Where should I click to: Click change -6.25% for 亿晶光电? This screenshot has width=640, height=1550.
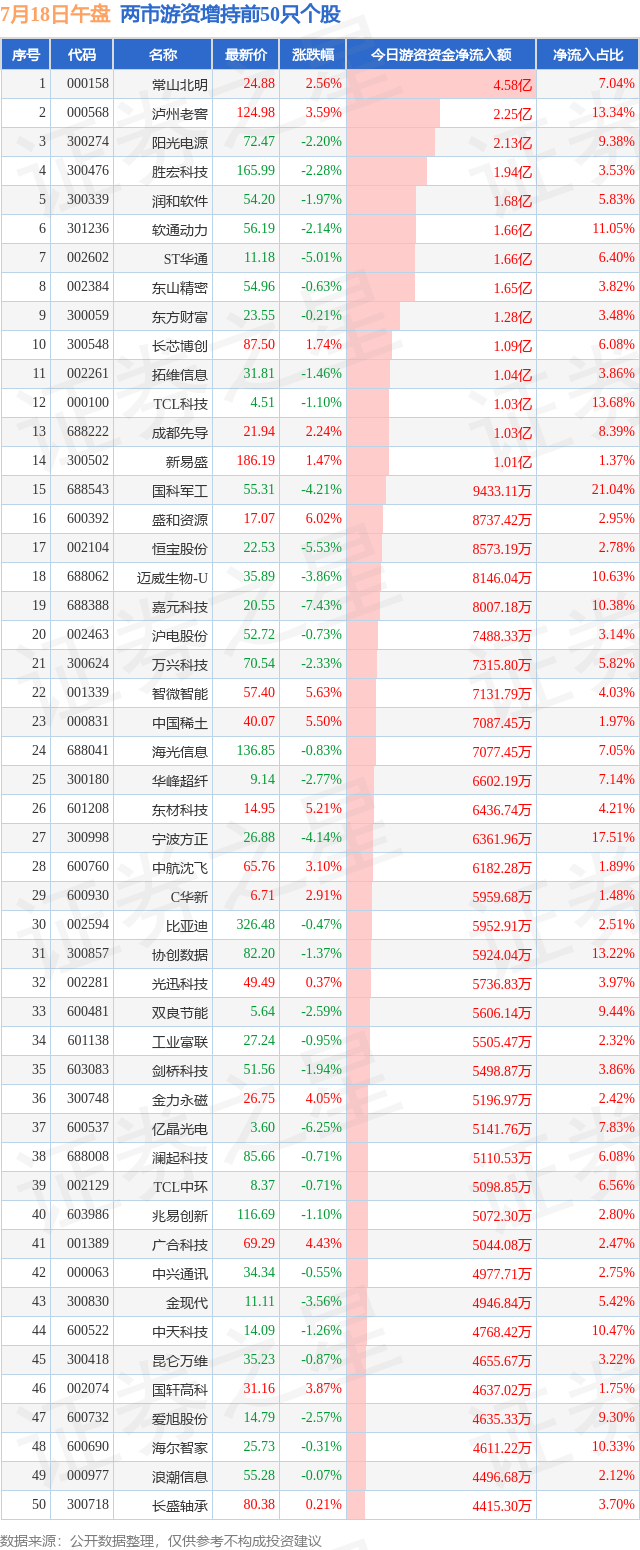pos(322,1128)
